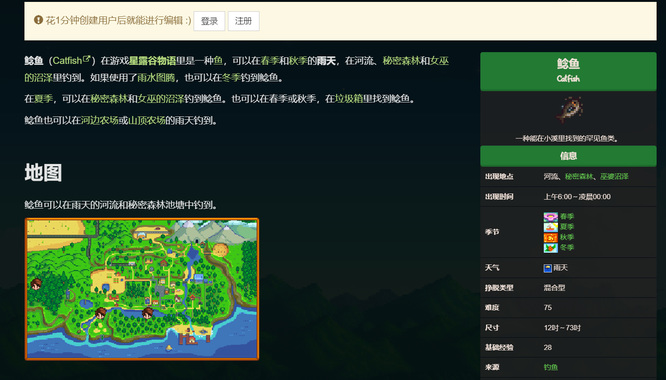Open the external Catfish link

tap(71, 61)
